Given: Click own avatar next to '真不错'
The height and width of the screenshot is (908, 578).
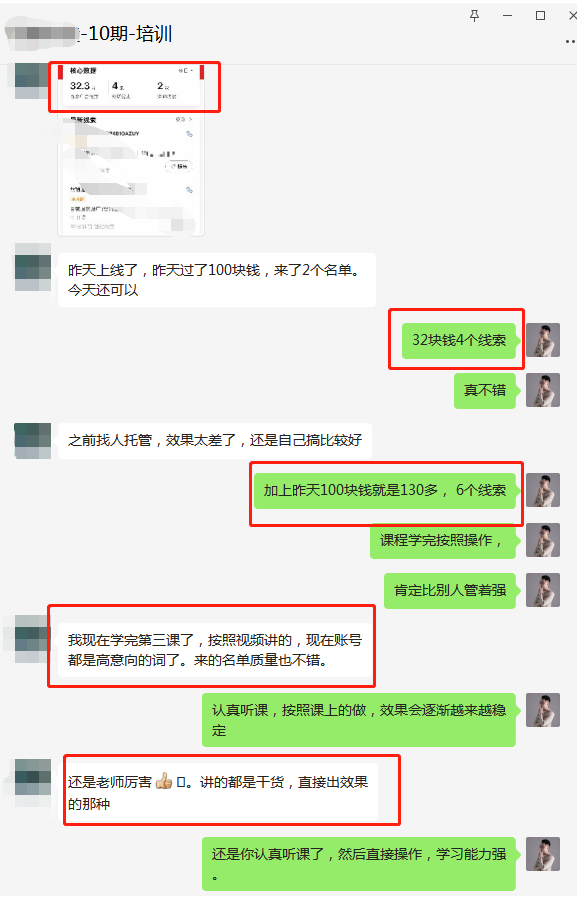Looking at the screenshot, I should [543, 390].
